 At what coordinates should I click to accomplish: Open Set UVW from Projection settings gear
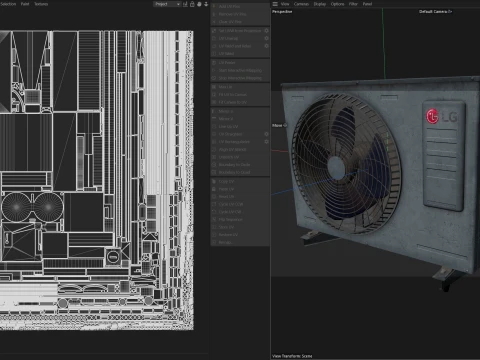[266, 31]
